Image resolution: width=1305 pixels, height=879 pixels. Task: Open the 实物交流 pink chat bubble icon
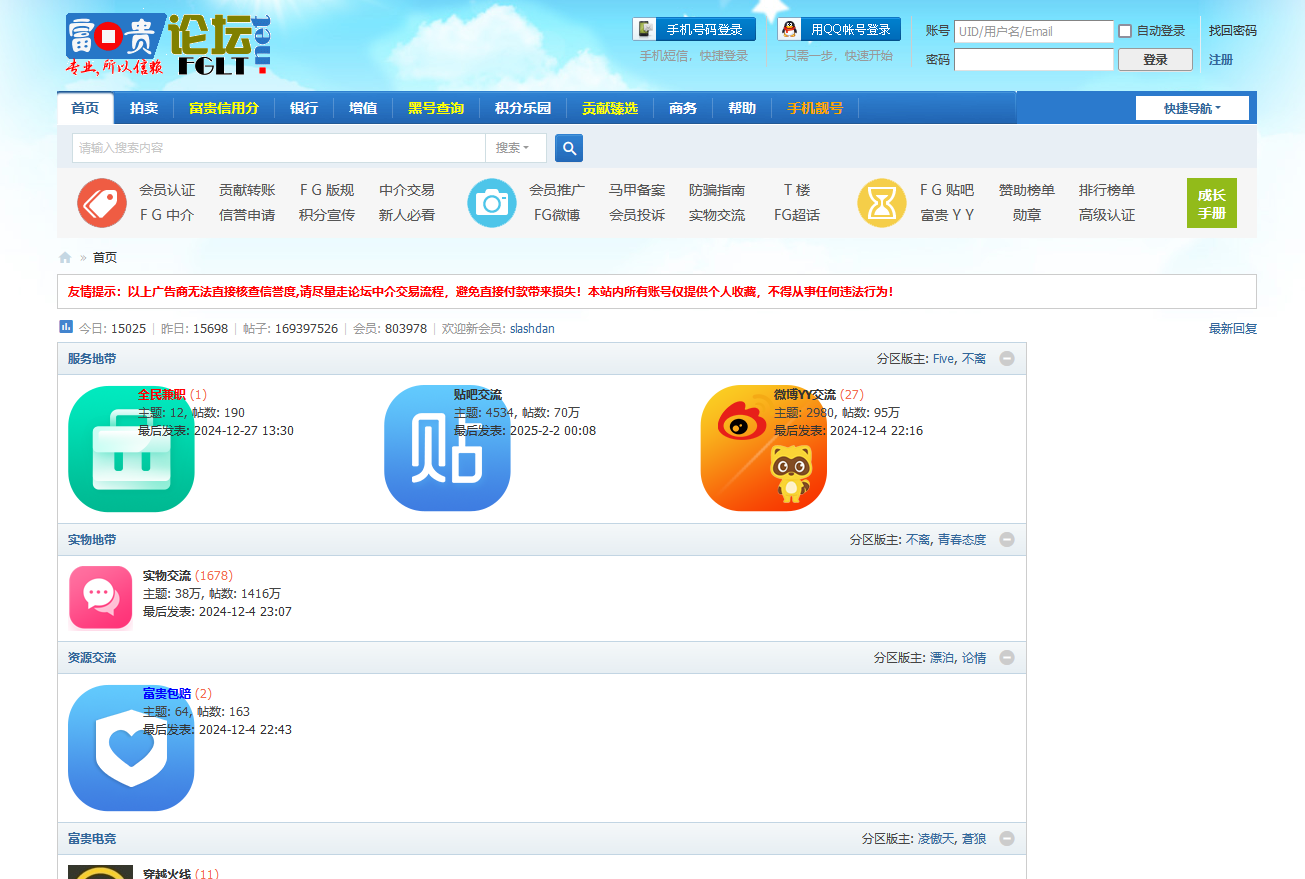click(x=100, y=598)
